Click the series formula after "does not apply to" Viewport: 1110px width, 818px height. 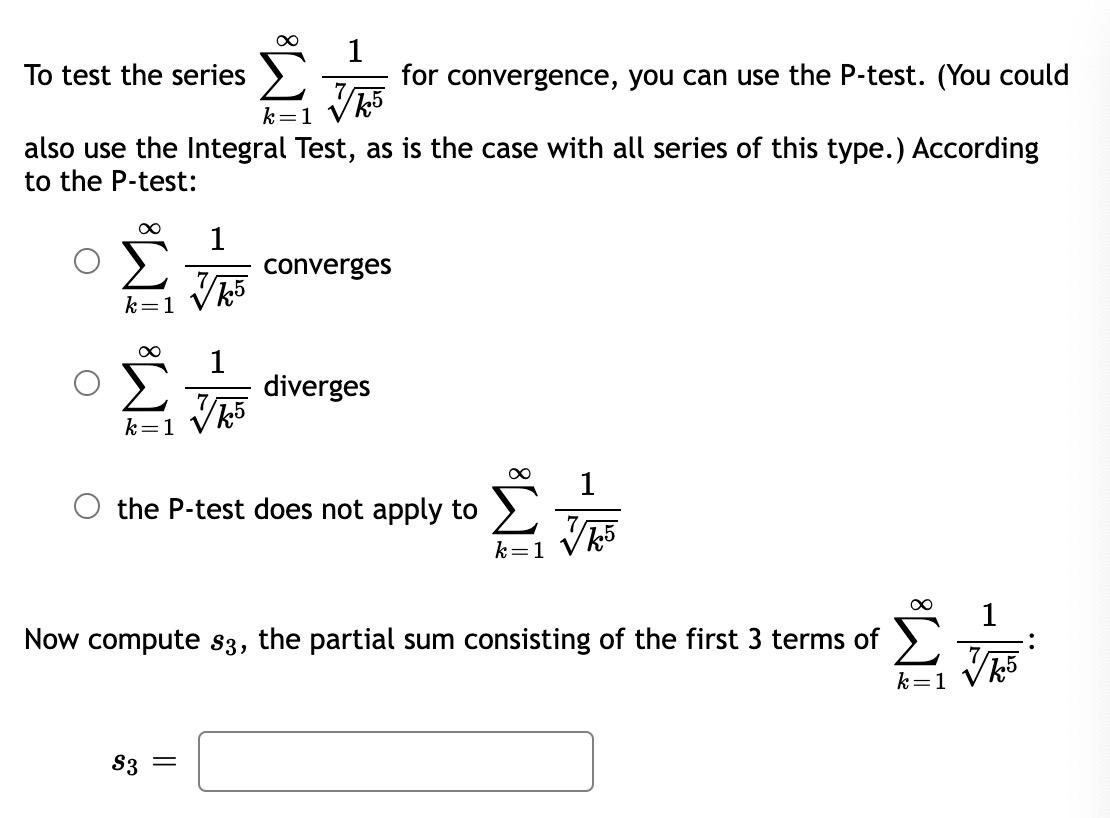pyautogui.click(x=557, y=513)
